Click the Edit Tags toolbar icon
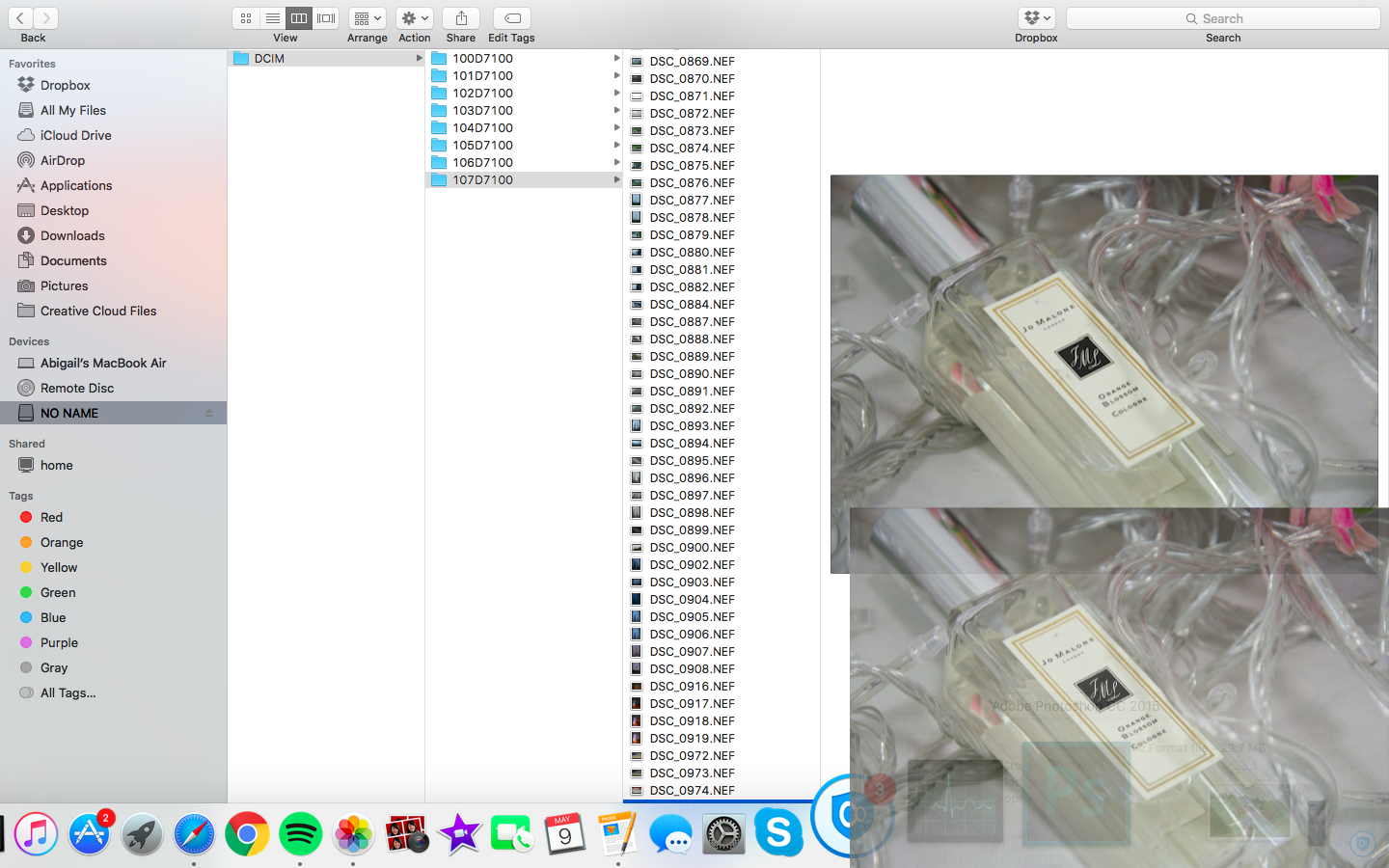 [x=512, y=18]
